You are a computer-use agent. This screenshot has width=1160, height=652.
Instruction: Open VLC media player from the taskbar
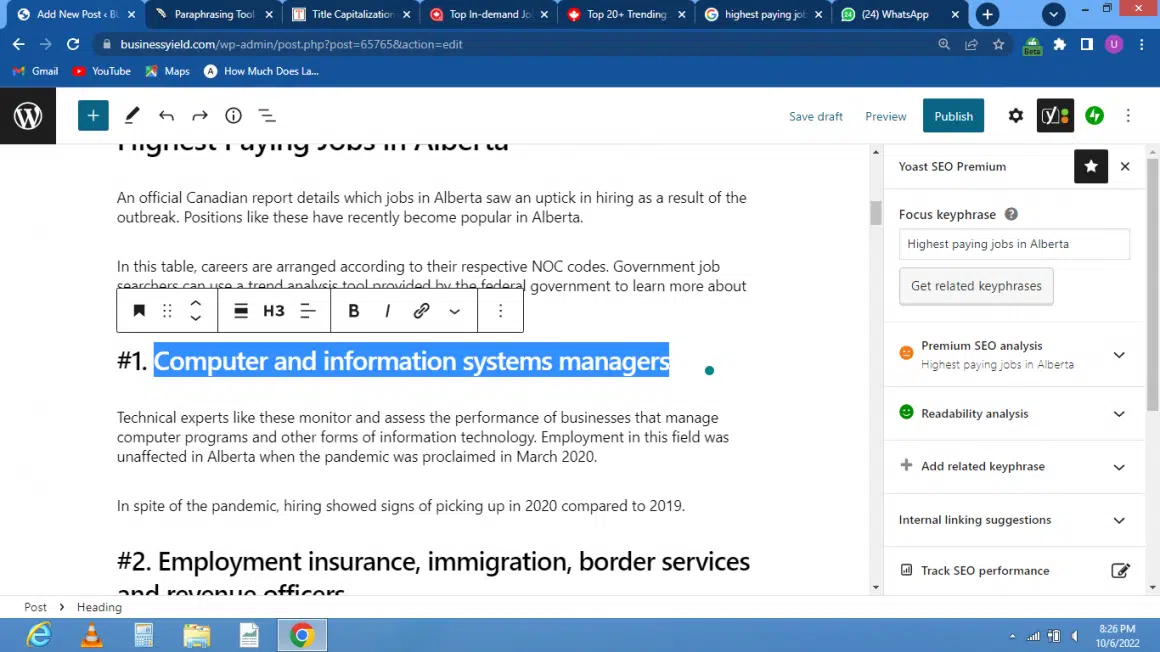[92, 635]
